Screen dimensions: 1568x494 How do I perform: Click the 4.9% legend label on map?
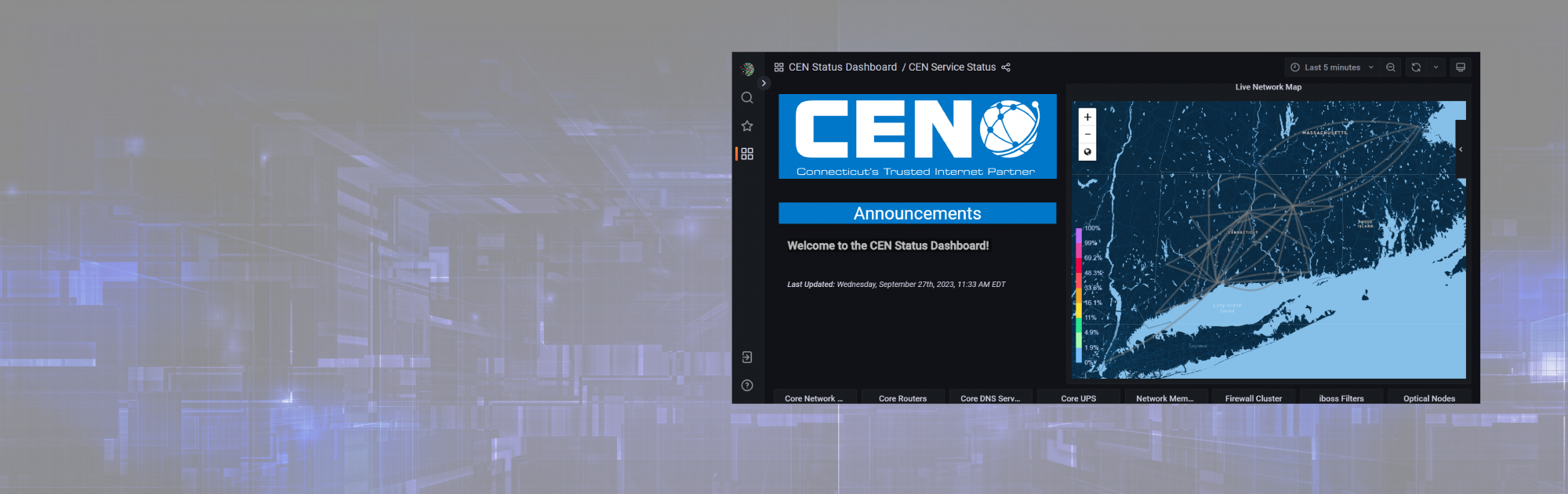(1091, 332)
